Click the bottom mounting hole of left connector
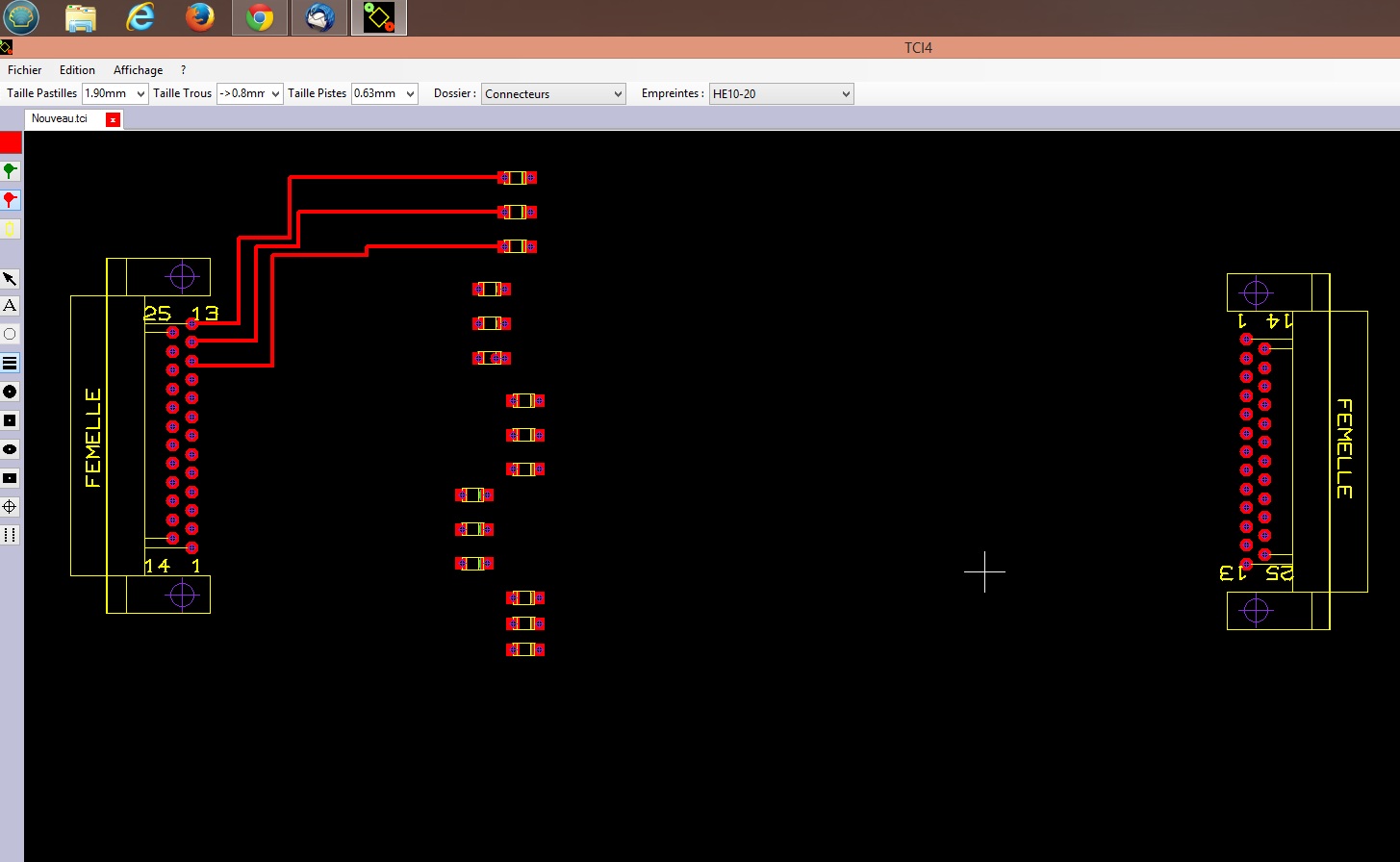The height and width of the screenshot is (862, 1400). point(182,596)
